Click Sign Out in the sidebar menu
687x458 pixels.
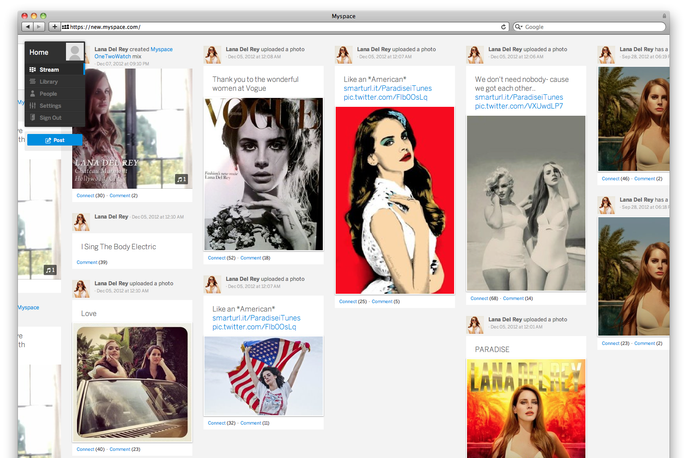50,117
